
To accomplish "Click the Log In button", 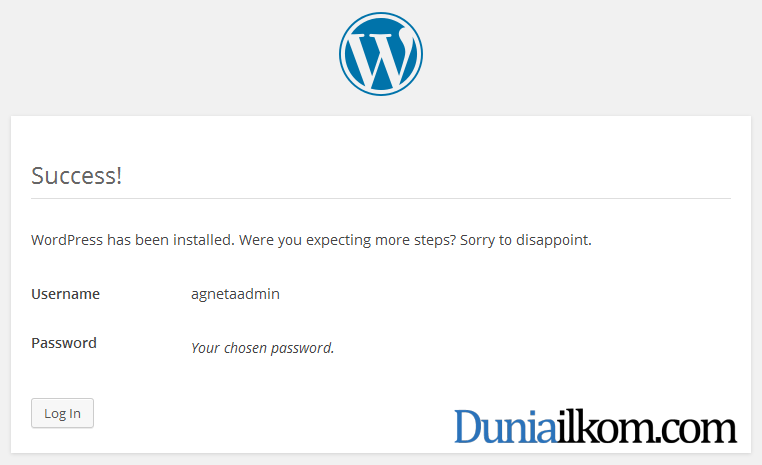I will pos(62,413).
